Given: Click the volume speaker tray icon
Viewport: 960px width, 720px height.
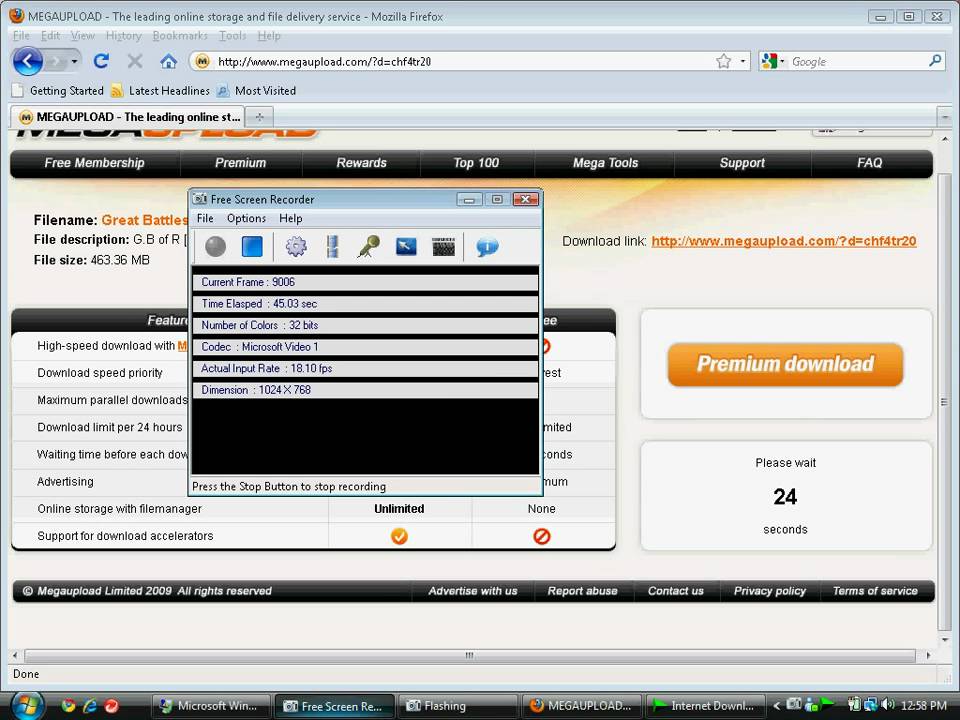Looking at the screenshot, I should click(889, 705).
